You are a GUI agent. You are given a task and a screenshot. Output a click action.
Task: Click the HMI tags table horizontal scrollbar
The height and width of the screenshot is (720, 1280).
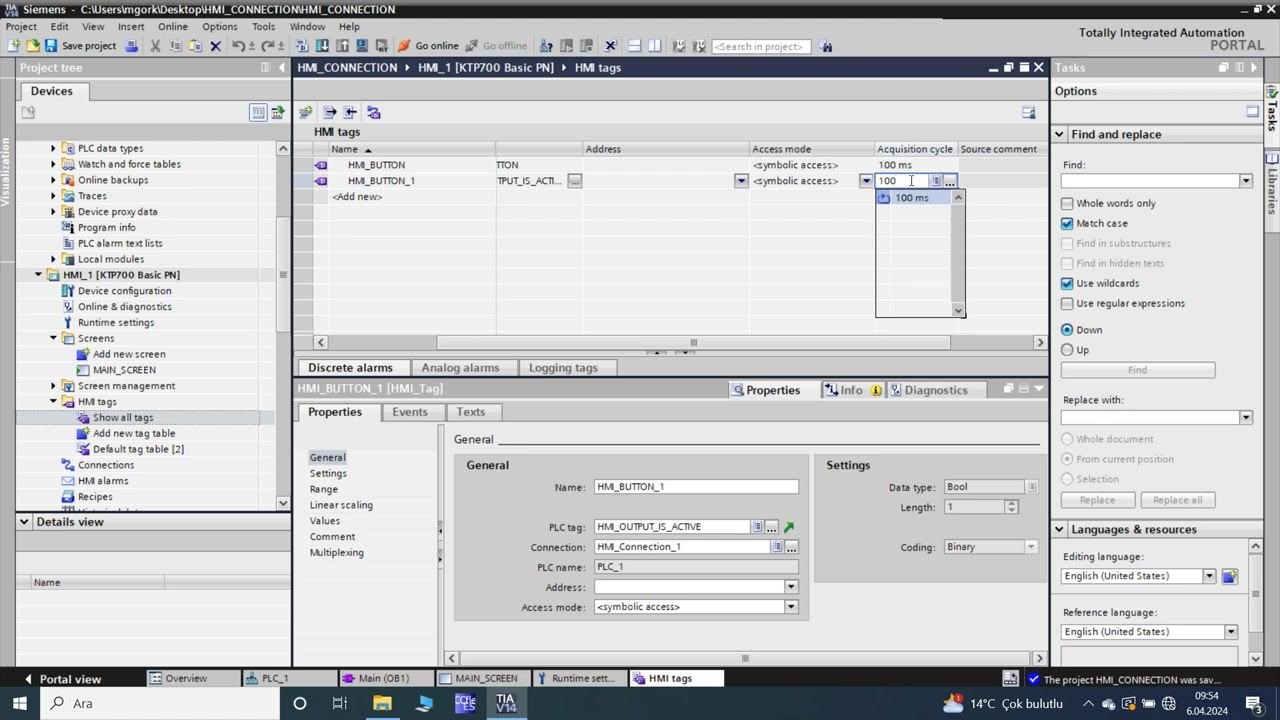point(693,343)
